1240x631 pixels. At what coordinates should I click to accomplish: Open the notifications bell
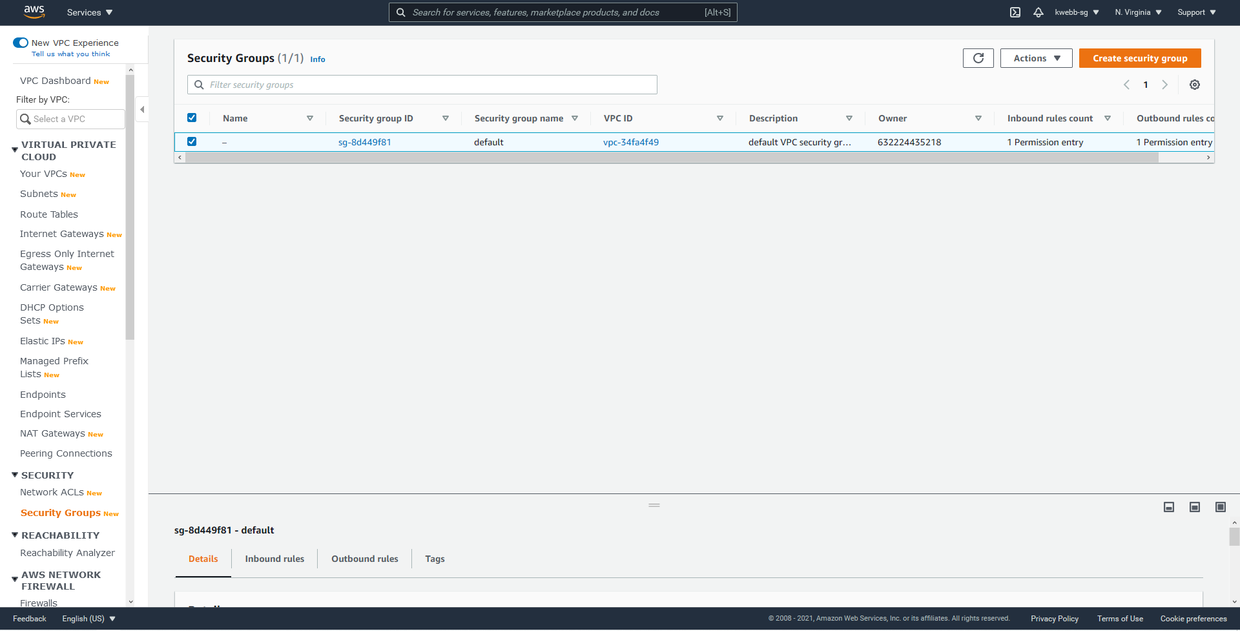click(x=1038, y=12)
